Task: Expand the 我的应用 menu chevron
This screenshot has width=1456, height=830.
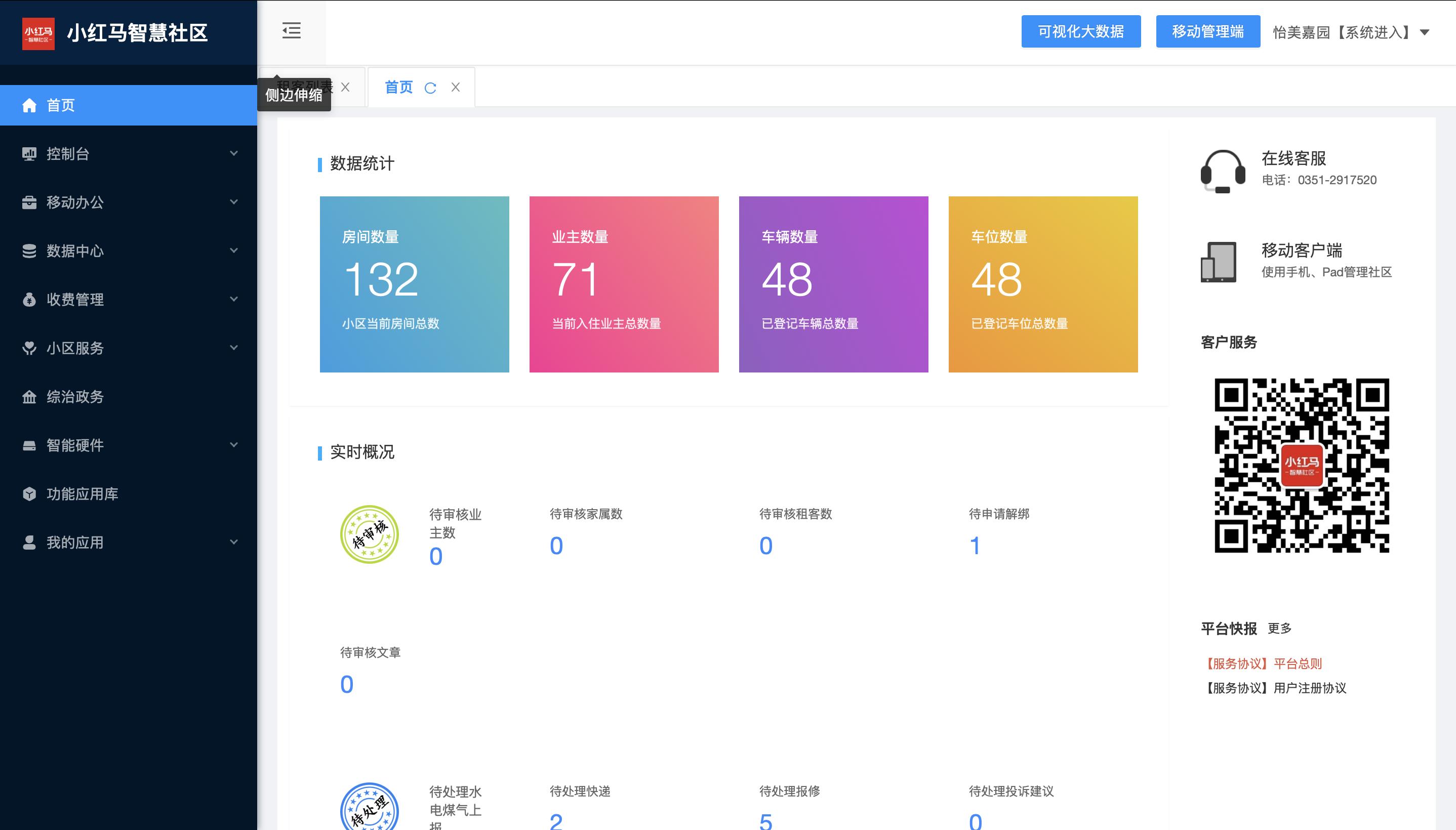Action: pos(234,542)
